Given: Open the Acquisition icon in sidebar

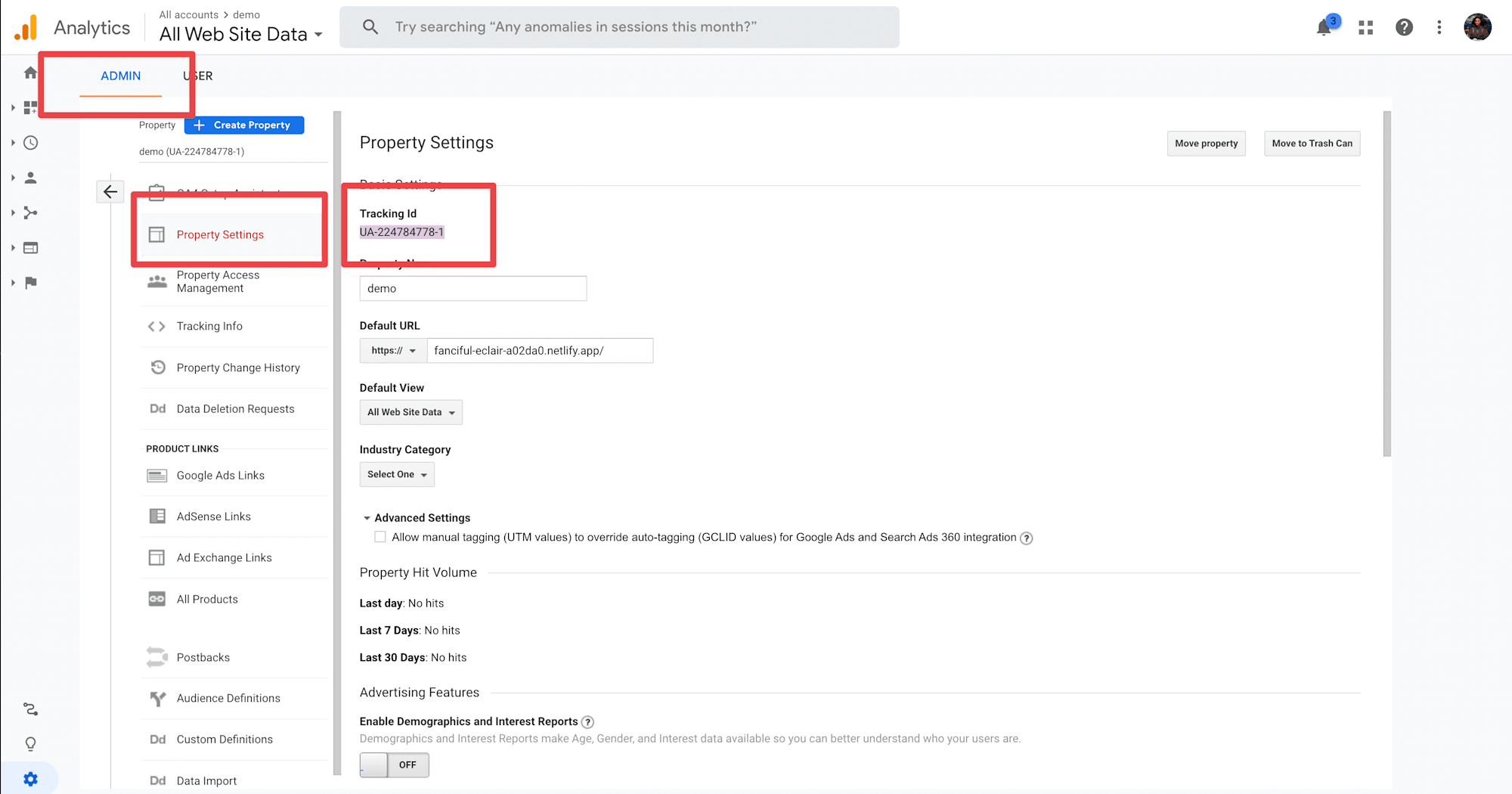Looking at the screenshot, I should [x=30, y=212].
